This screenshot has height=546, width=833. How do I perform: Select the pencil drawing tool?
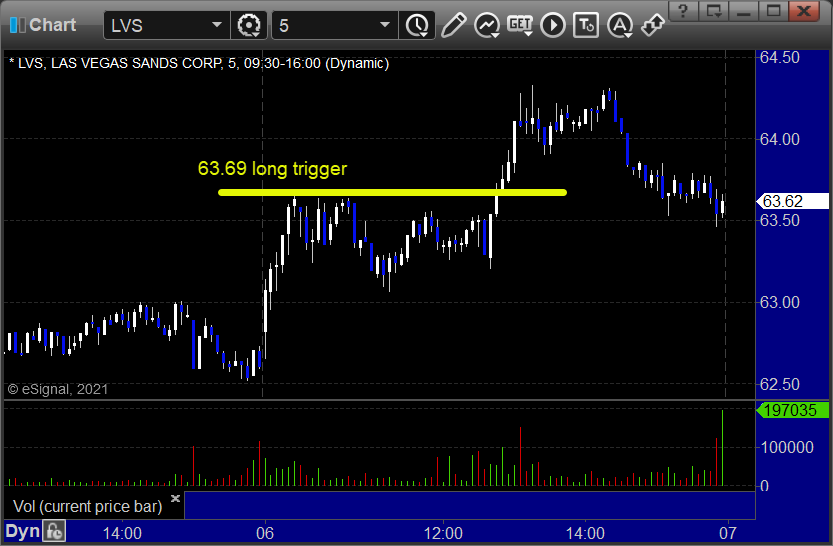454,25
